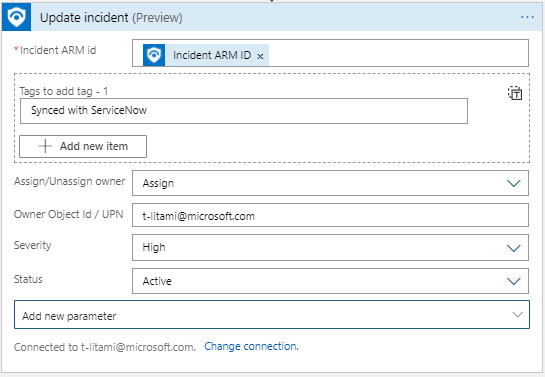Click the chevron arrow on the Assign field
The image size is (545, 377).
pyautogui.click(x=513, y=183)
